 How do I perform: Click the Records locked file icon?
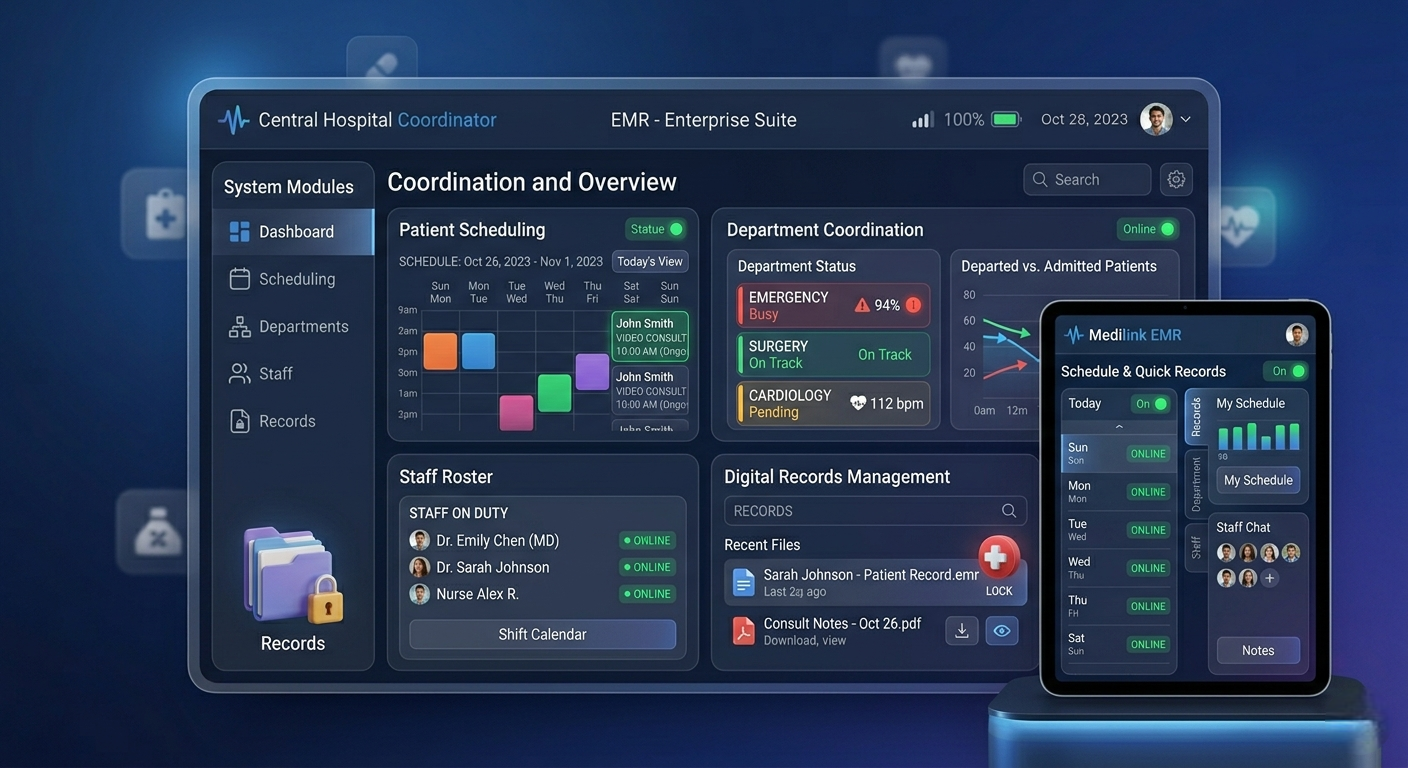(240, 421)
